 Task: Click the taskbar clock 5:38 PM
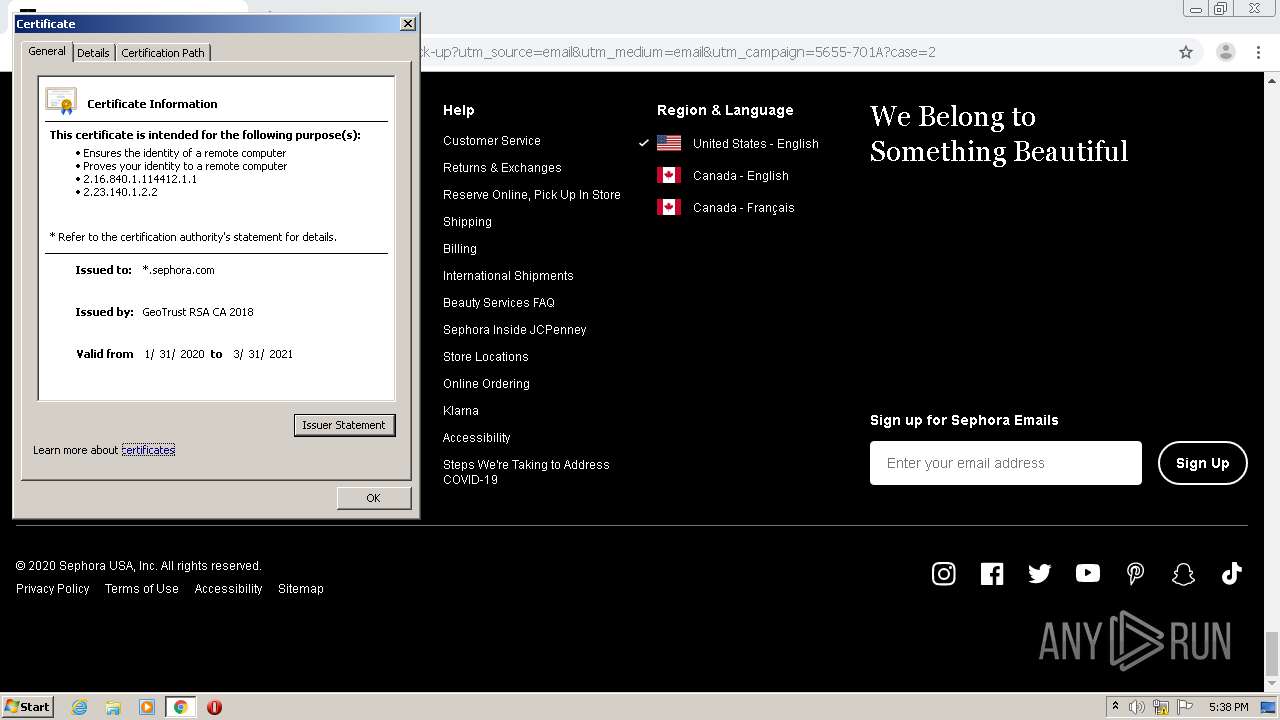point(1228,707)
